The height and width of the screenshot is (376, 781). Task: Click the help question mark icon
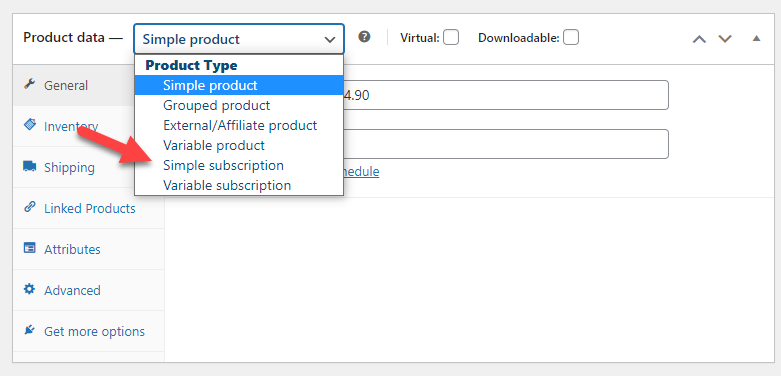click(x=365, y=37)
